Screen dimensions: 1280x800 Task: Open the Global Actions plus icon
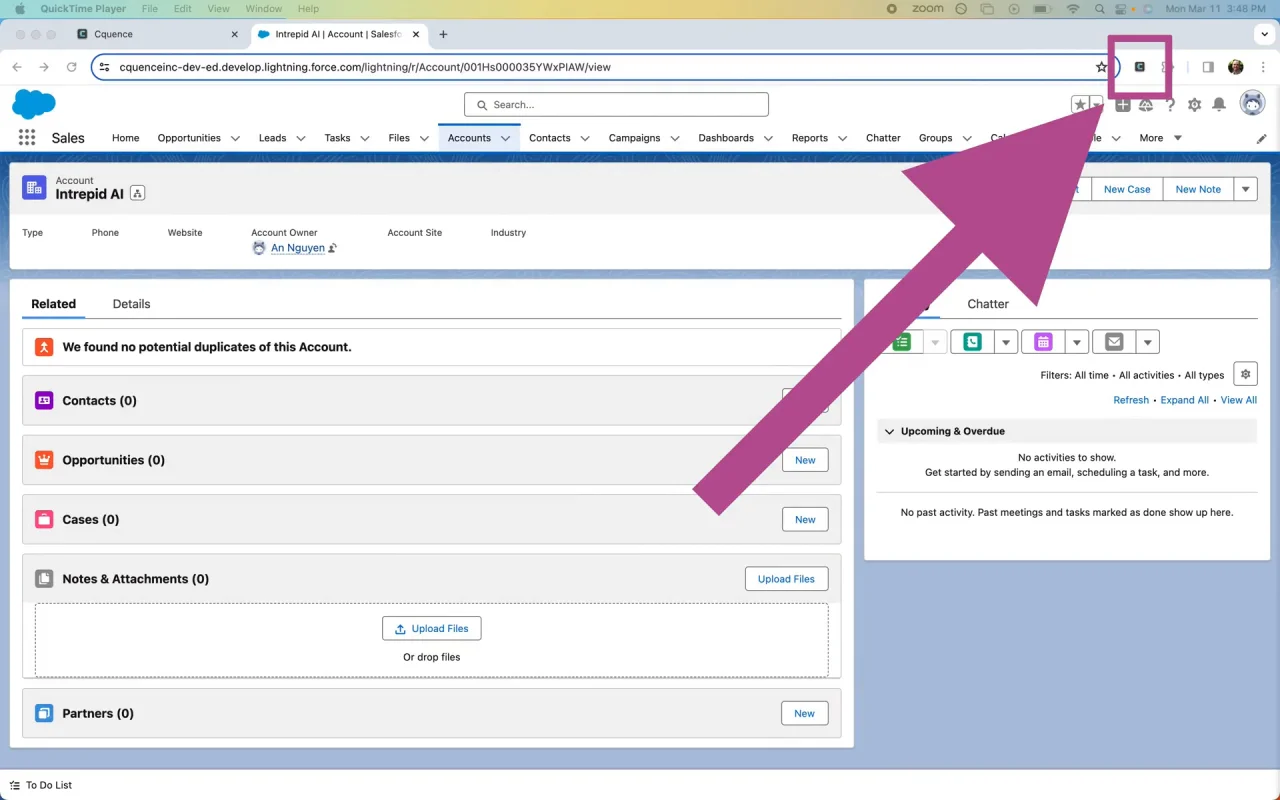(x=1123, y=104)
